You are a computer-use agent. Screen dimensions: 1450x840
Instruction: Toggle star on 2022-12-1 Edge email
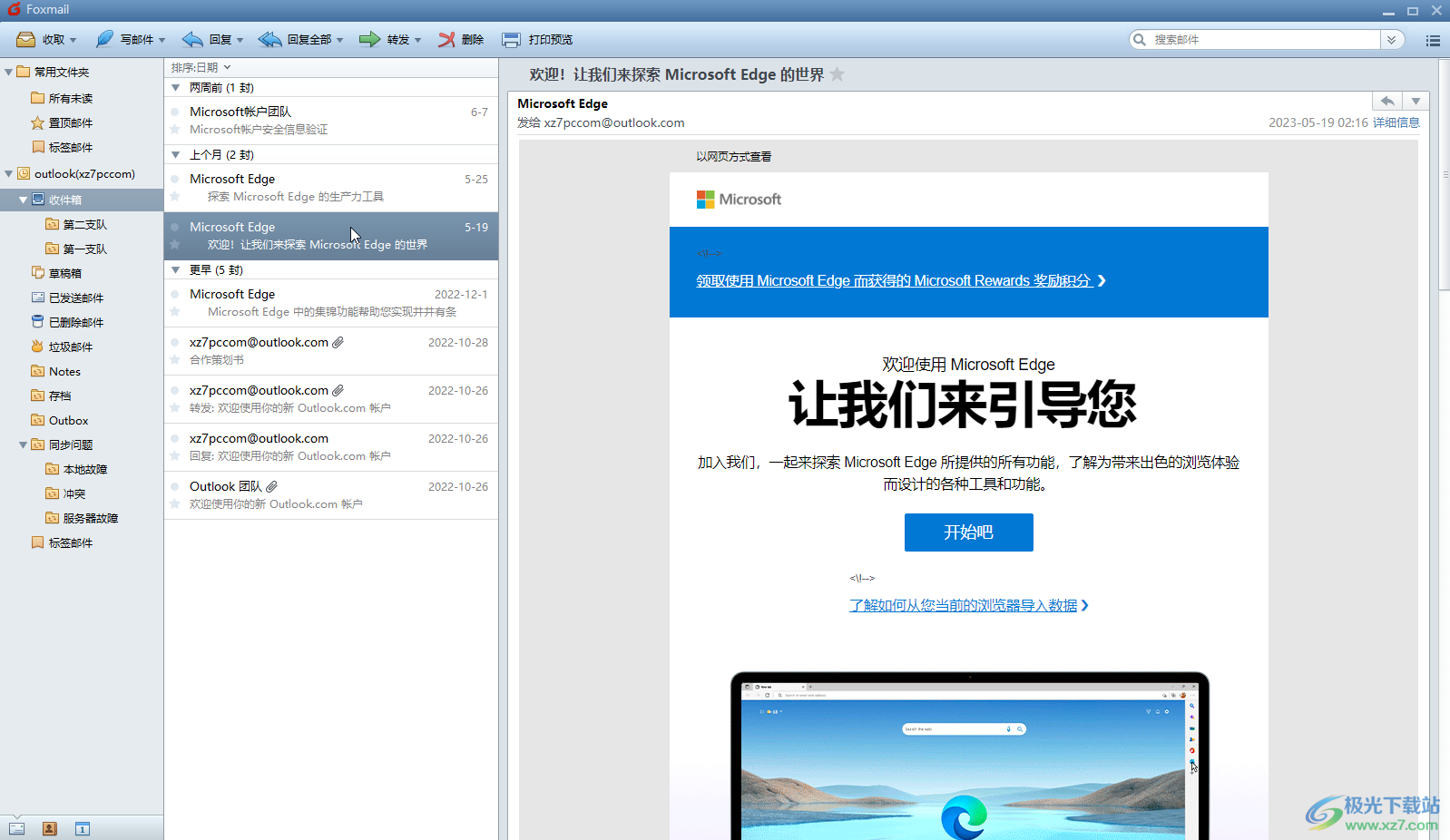[175, 312]
